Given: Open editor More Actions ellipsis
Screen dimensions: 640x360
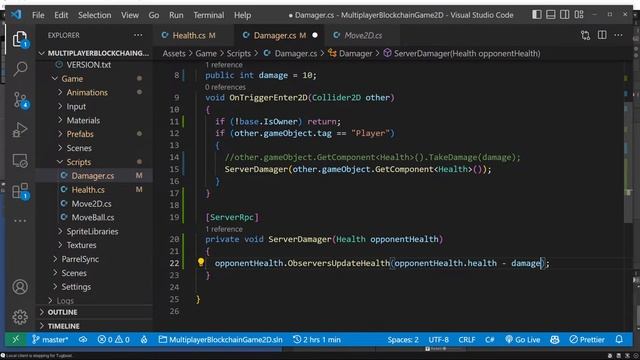Looking at the screenshot, I should [618, 36].
